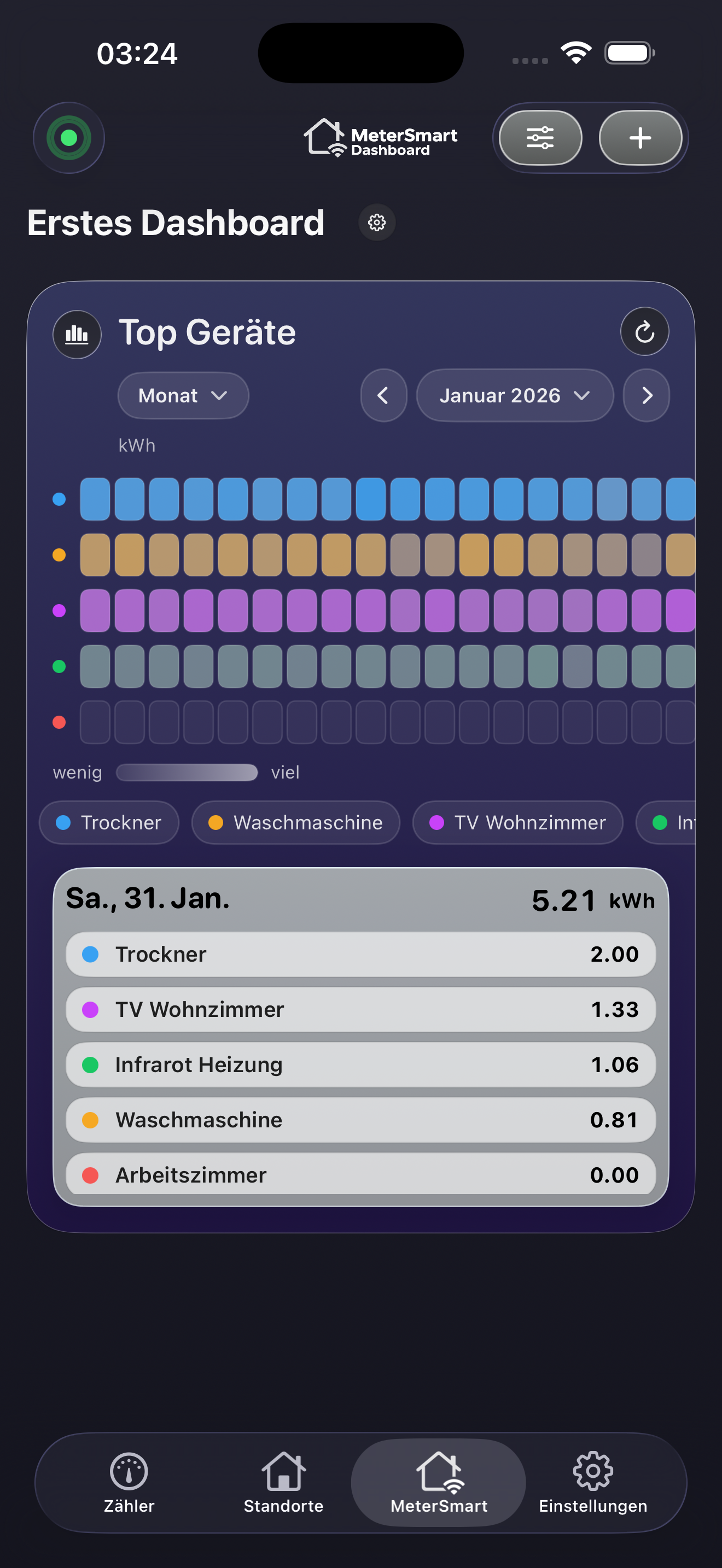Go to previous month with left chevron
Image resolution: width=722 pixels, height=1568 pixels.
(383, 396)
